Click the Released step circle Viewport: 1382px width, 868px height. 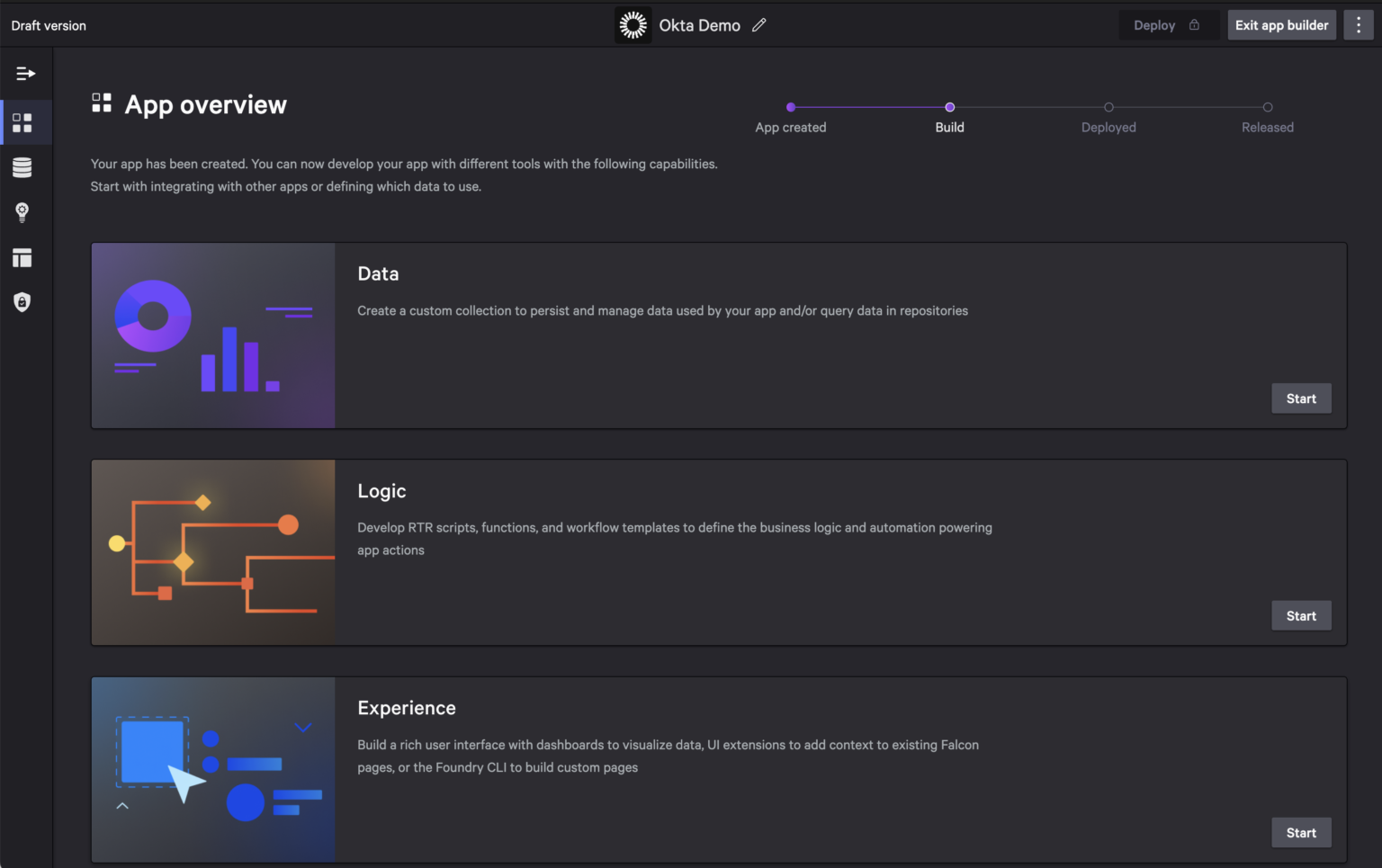click(1268, 107)
